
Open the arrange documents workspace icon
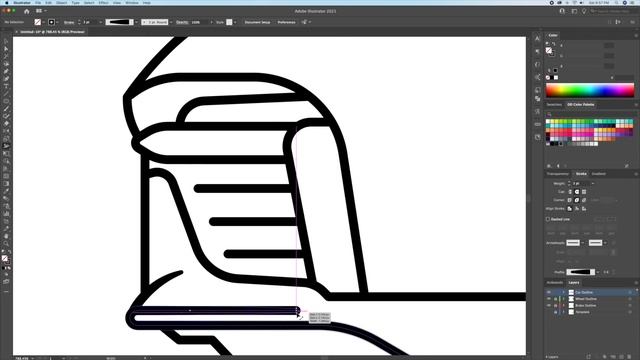tap(40, 11)
